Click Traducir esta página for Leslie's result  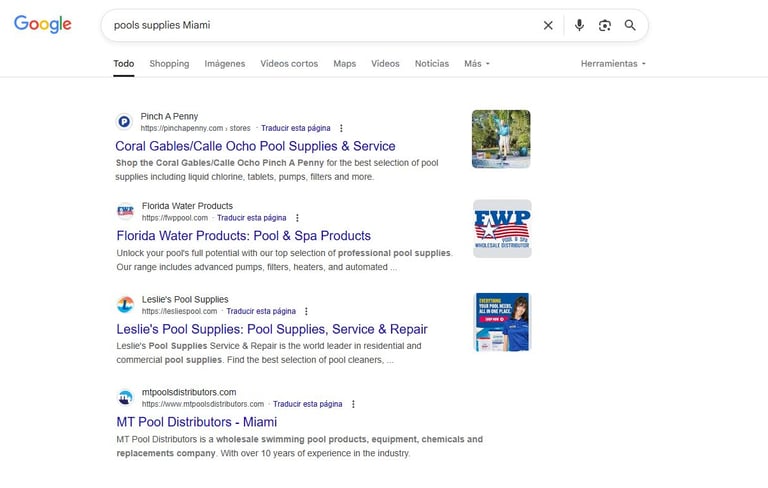[261, 312]
